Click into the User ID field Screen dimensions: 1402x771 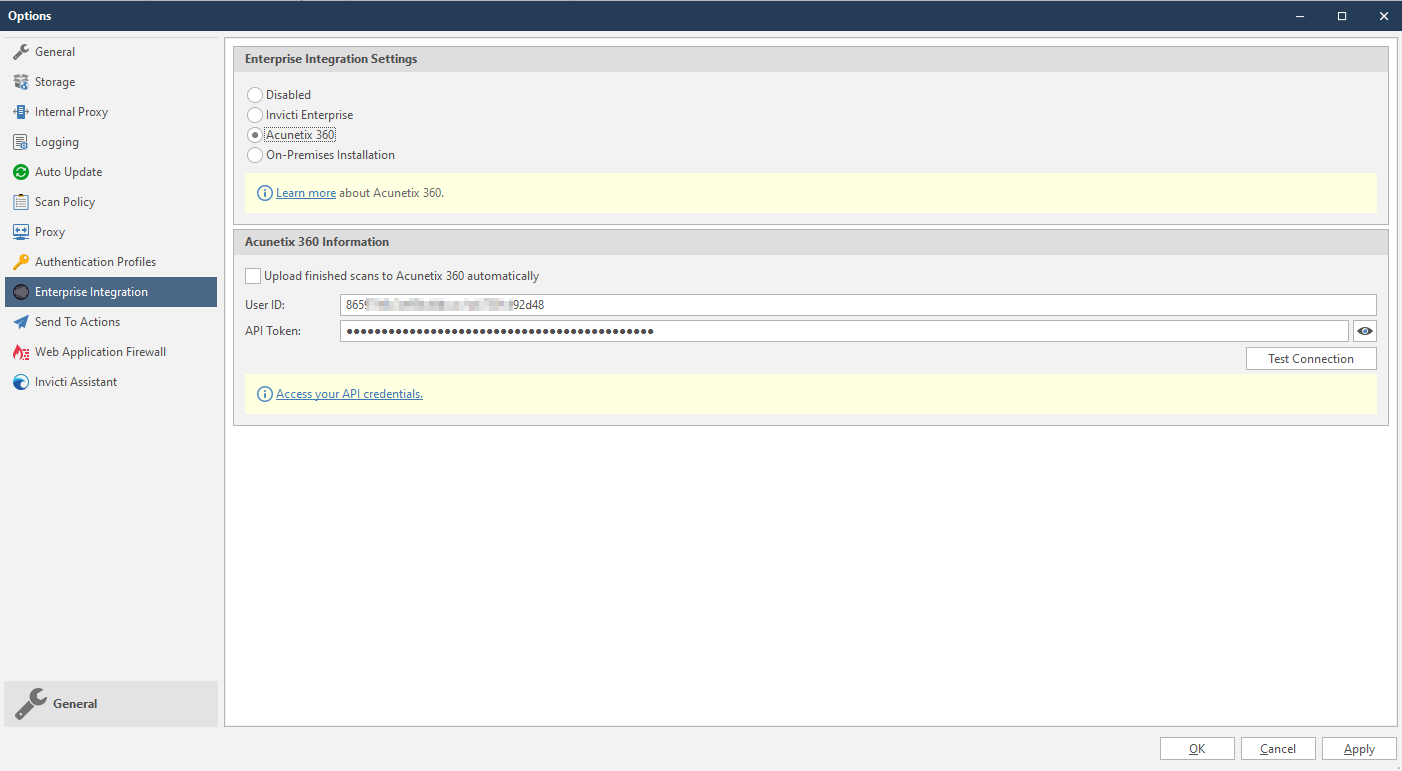click(858, 305)
